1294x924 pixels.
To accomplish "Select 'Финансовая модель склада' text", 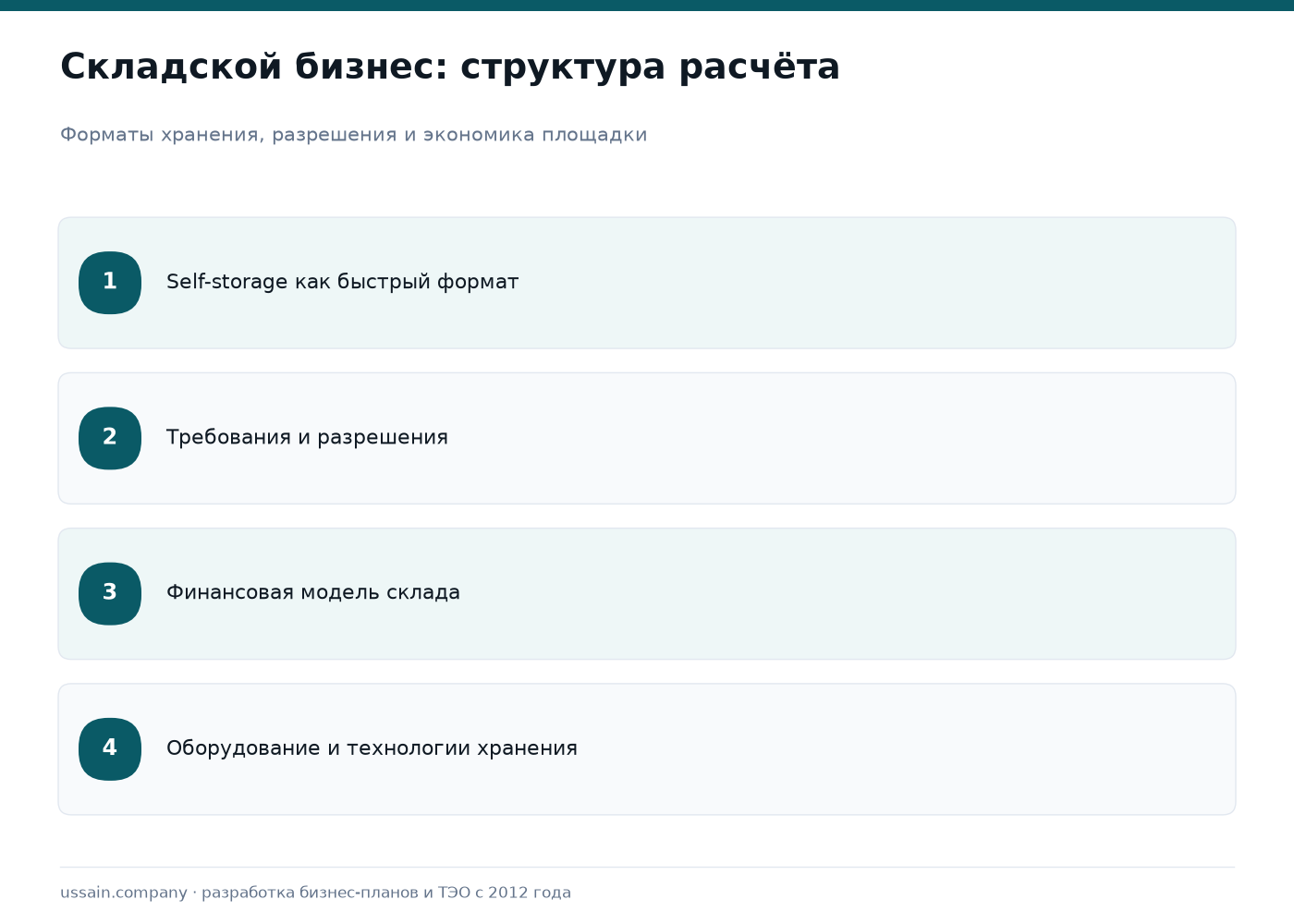I will 313,592.
